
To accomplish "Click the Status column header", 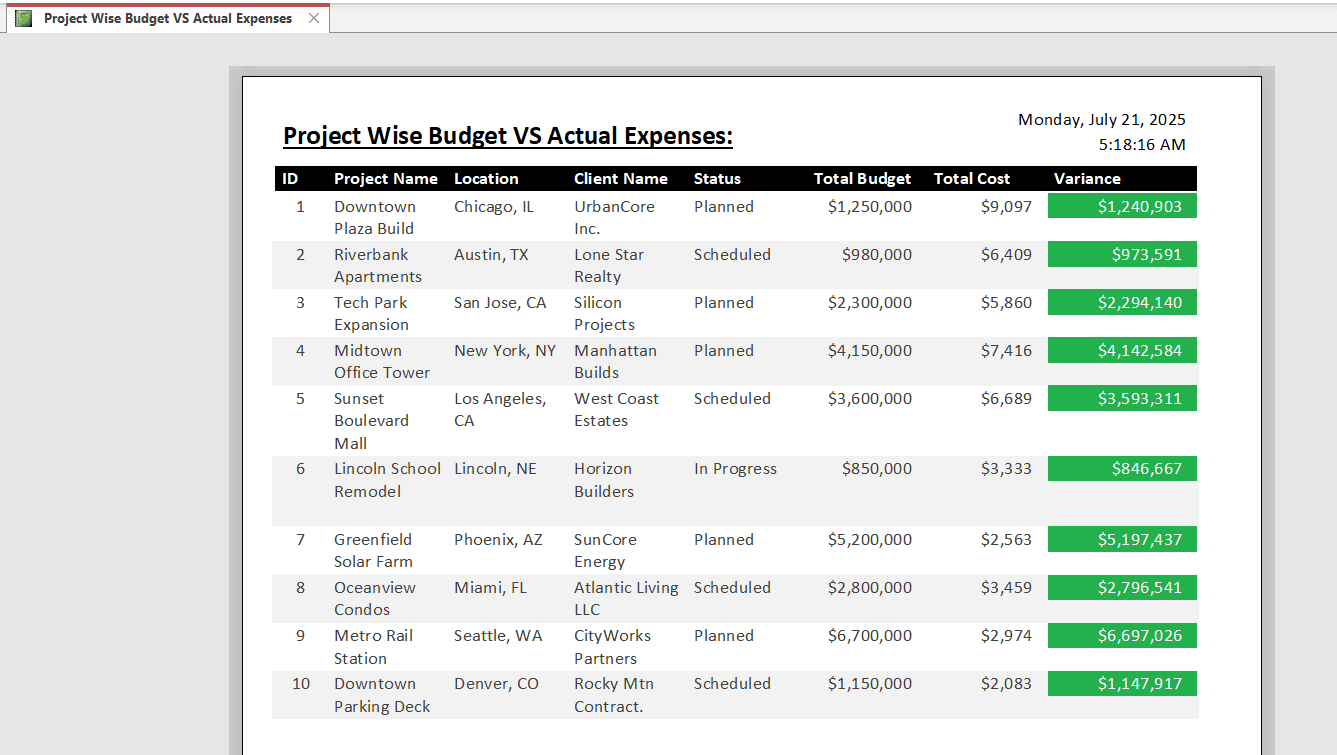I will point(717,179).
